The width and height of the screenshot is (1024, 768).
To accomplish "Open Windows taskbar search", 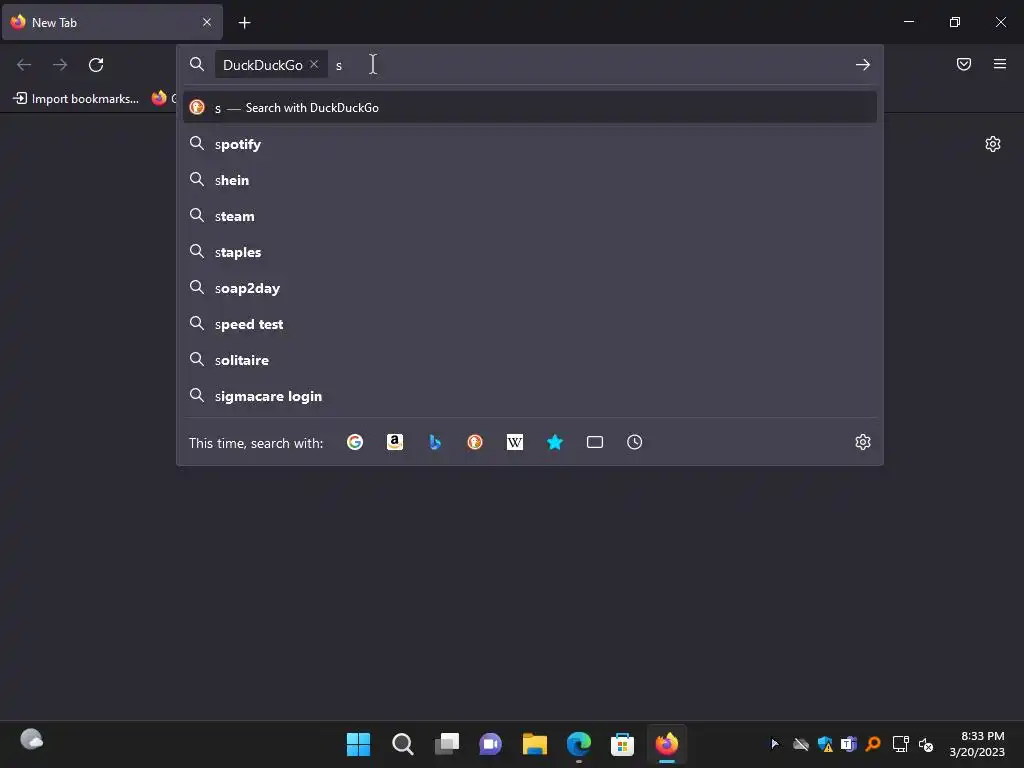I will 402,744.
